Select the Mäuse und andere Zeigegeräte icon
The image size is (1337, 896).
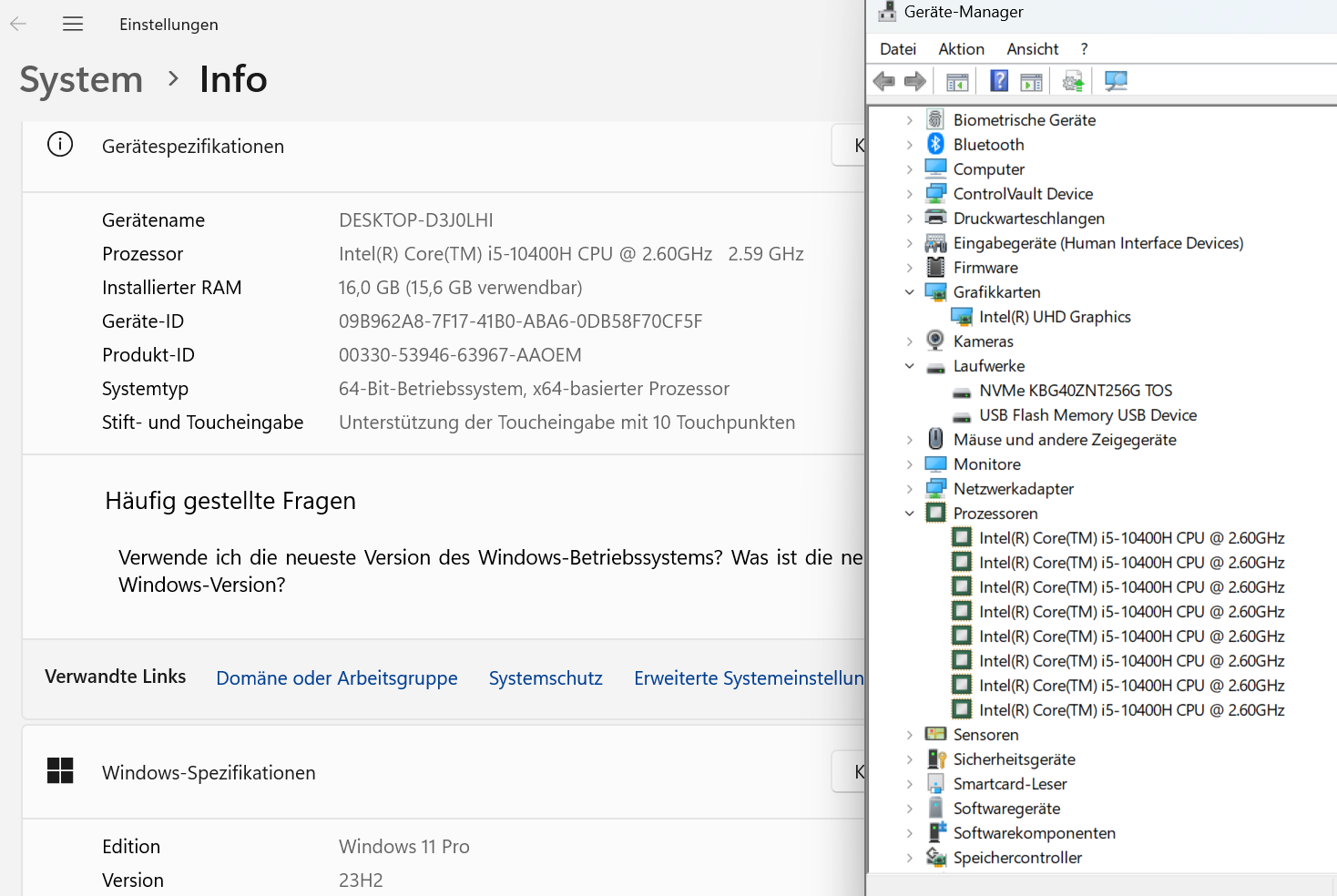coord(935,439)
